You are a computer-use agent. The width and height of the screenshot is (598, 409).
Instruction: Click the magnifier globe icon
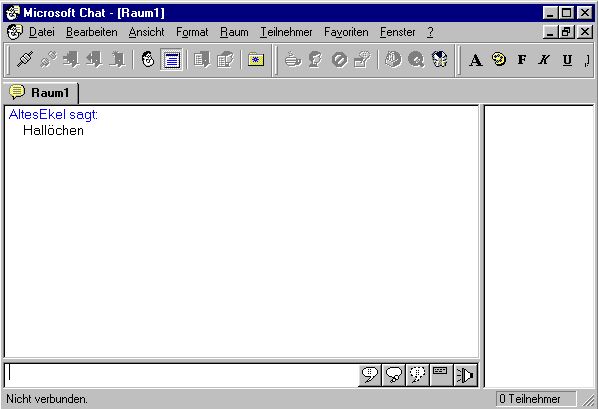point(416,60)
